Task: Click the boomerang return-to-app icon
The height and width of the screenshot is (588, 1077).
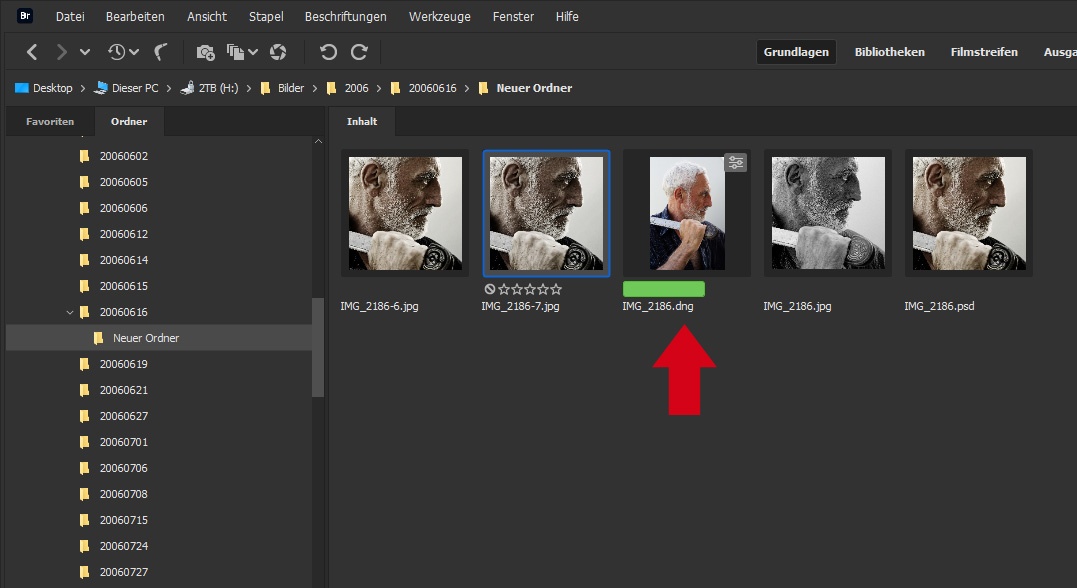Action: tap(161, 52)
